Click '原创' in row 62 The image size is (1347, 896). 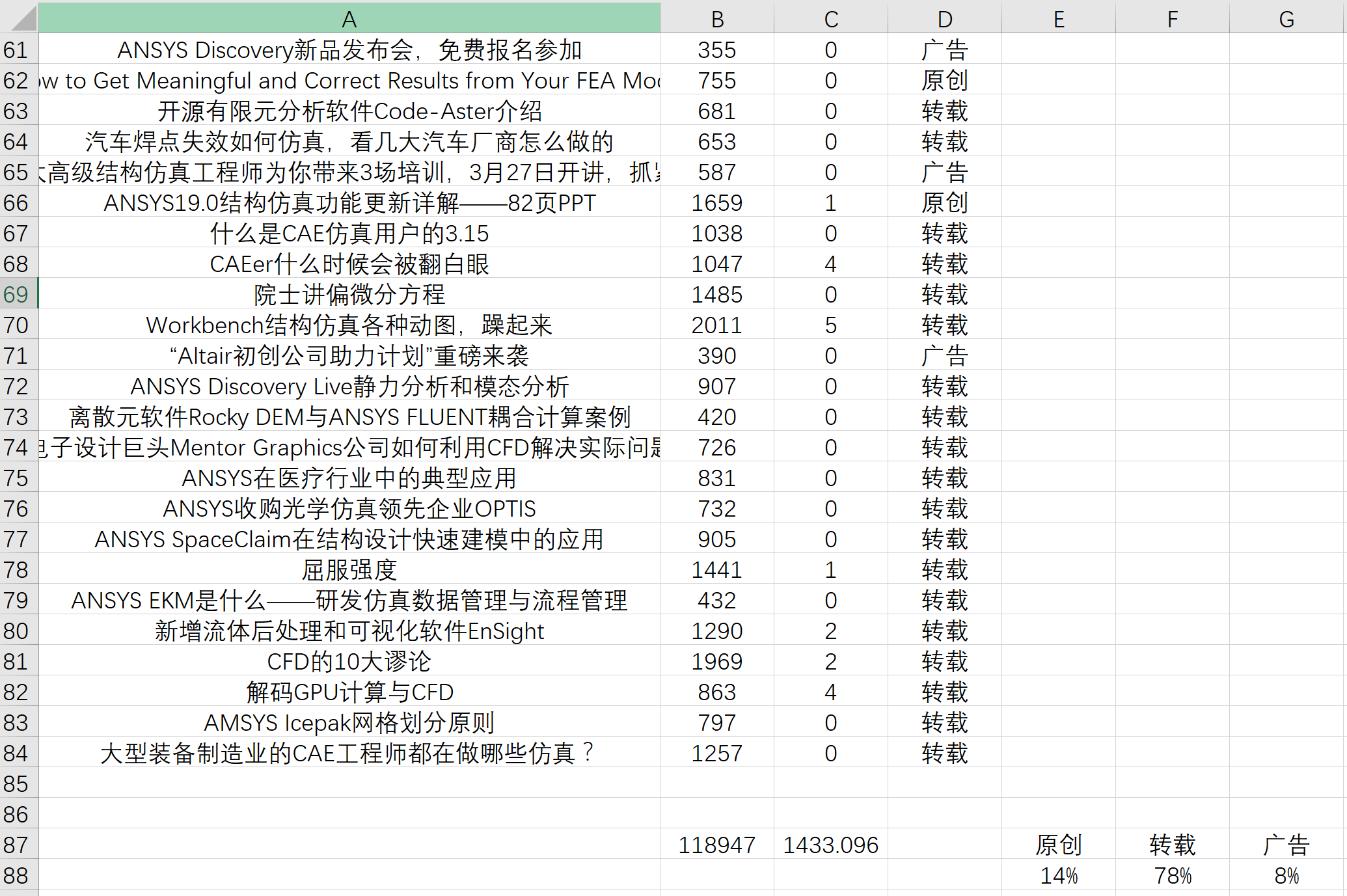pyautogui.click(x=945, y=81)
